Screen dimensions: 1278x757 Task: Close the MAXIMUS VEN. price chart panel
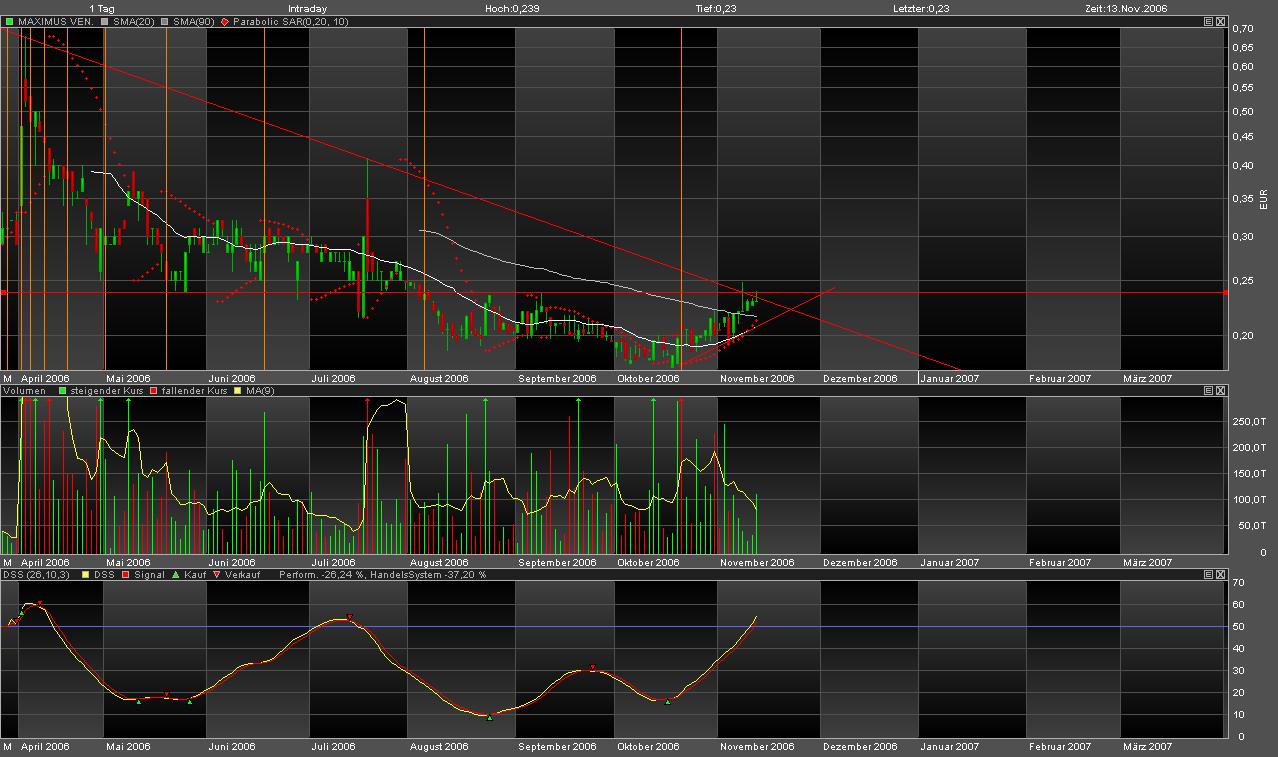coord(1220,21)
